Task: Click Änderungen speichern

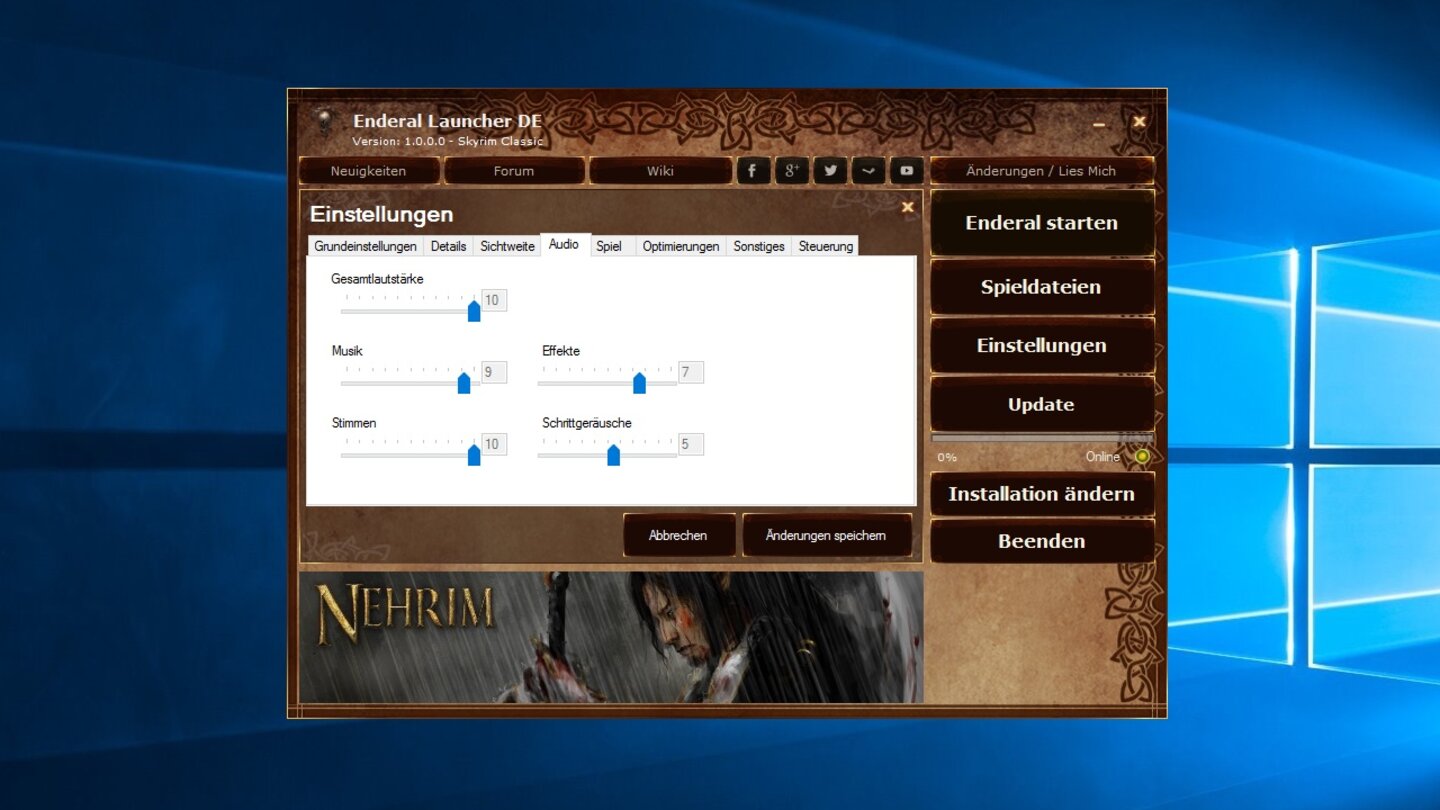Action: click(x=826, y=535)
